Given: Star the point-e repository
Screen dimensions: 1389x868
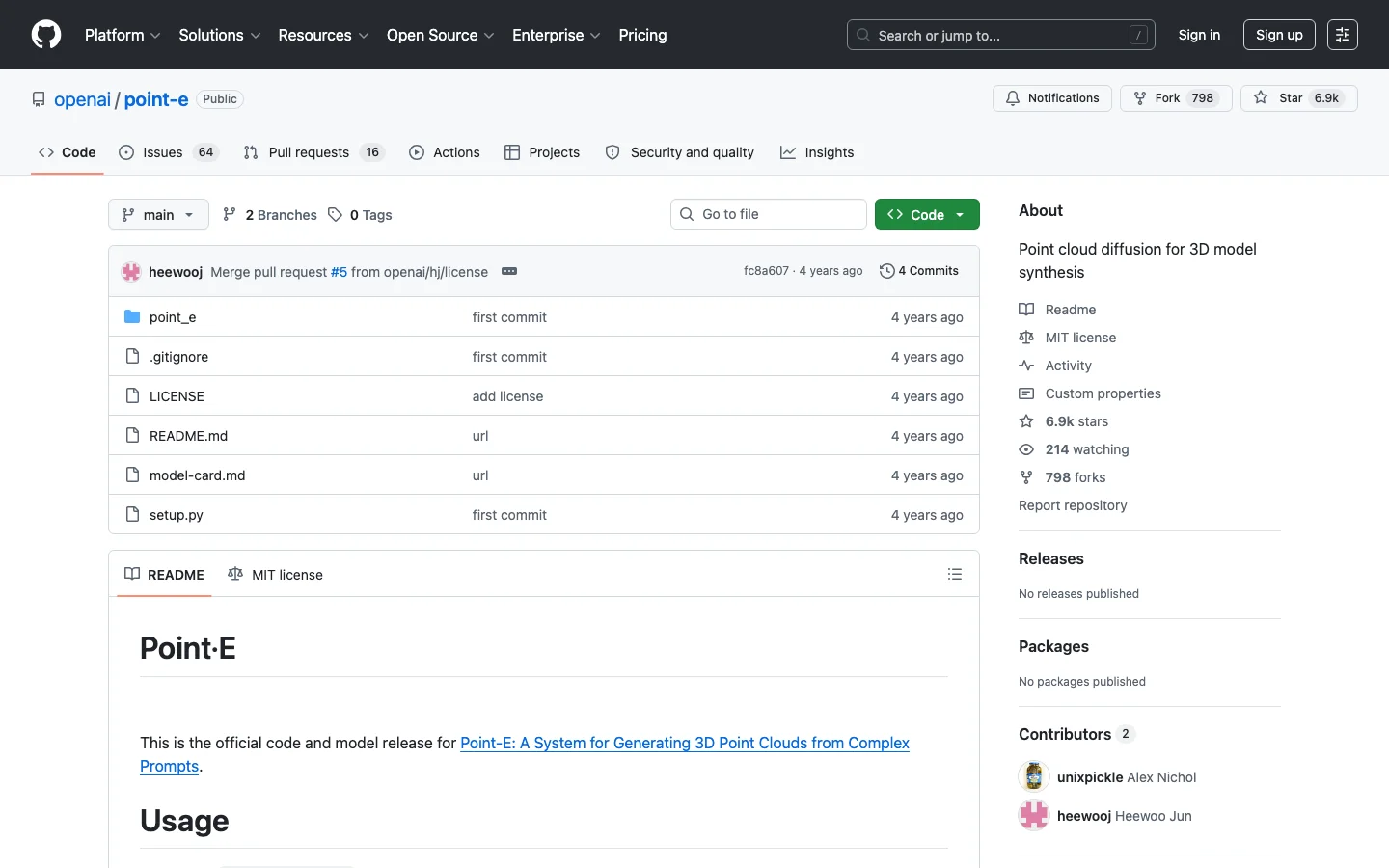Looking at the screenshot, I should [x=1298, y=98].
